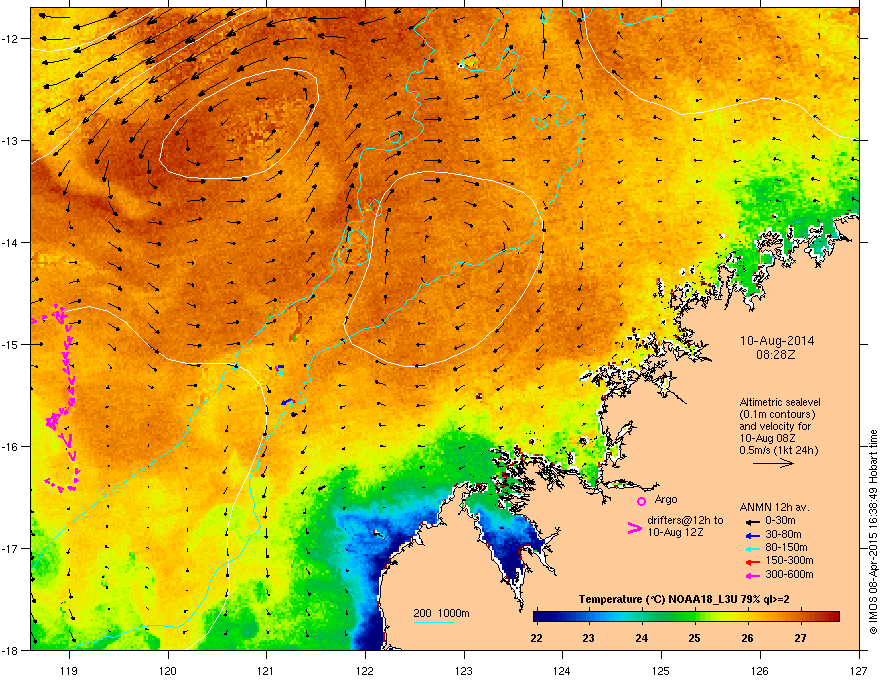Screen dimensions: 880x680
Task: Click the '80-150m' depth label
Action: click(x=786, y=548)
